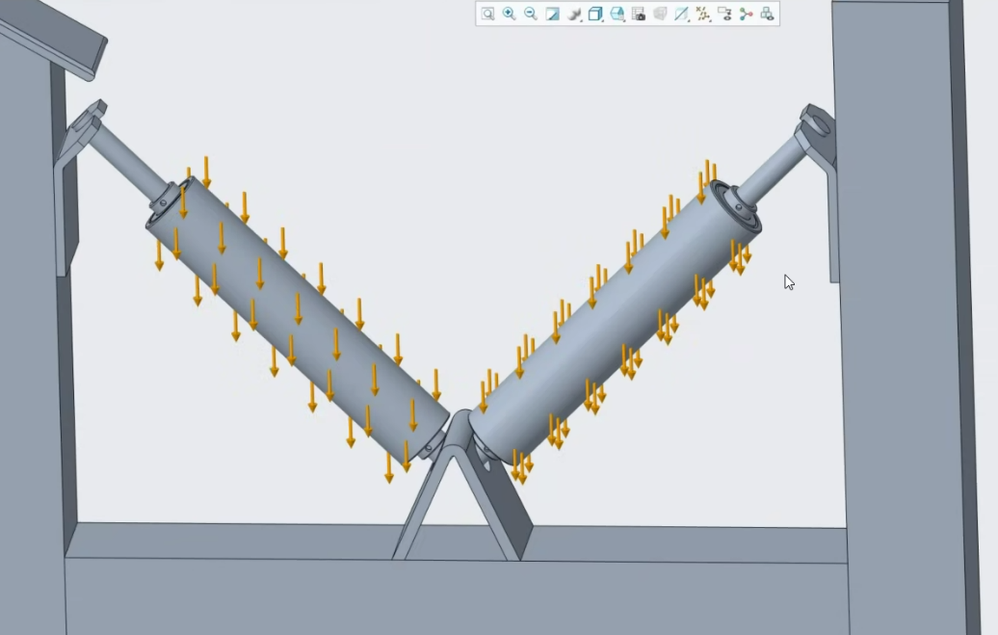The image size is (998, 635).
Task: Open the Rendering options dropdown
Action: pos(574,14)
